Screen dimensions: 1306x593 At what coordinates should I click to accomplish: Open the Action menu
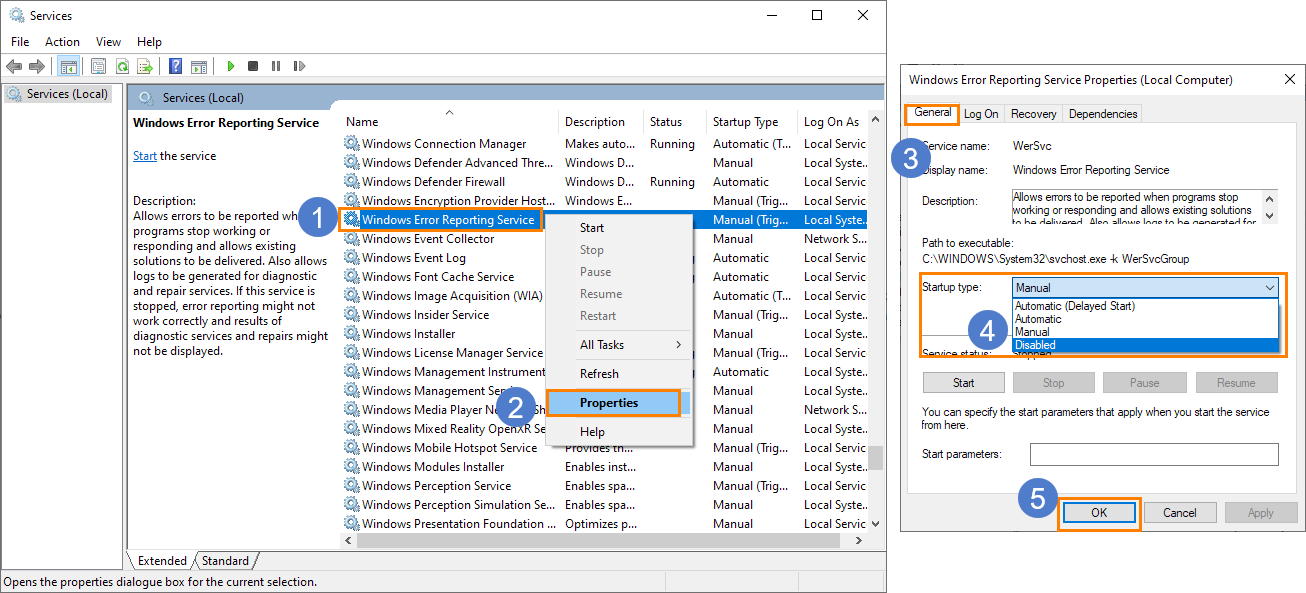62,42
